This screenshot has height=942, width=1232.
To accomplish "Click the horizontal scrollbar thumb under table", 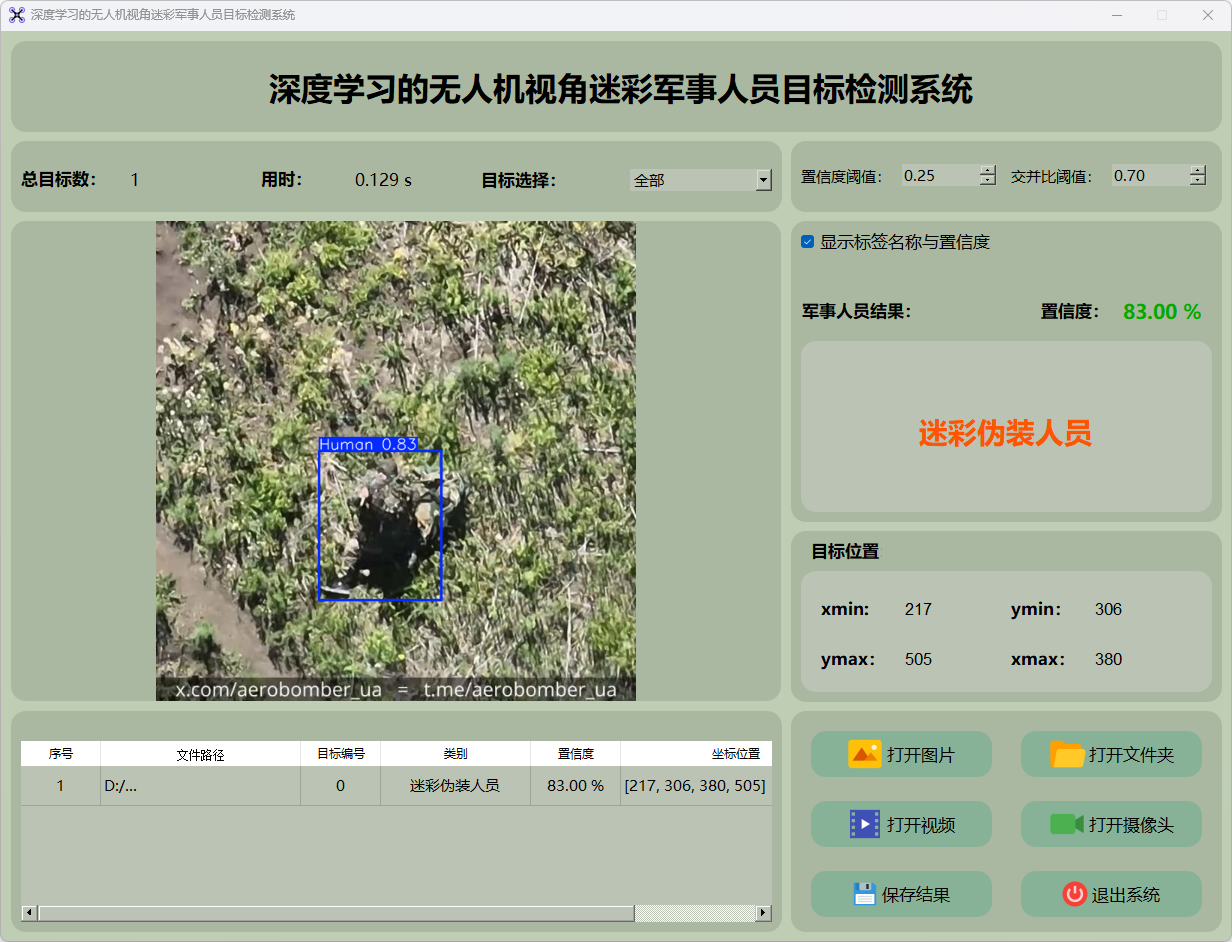I will tap(336, 913).
